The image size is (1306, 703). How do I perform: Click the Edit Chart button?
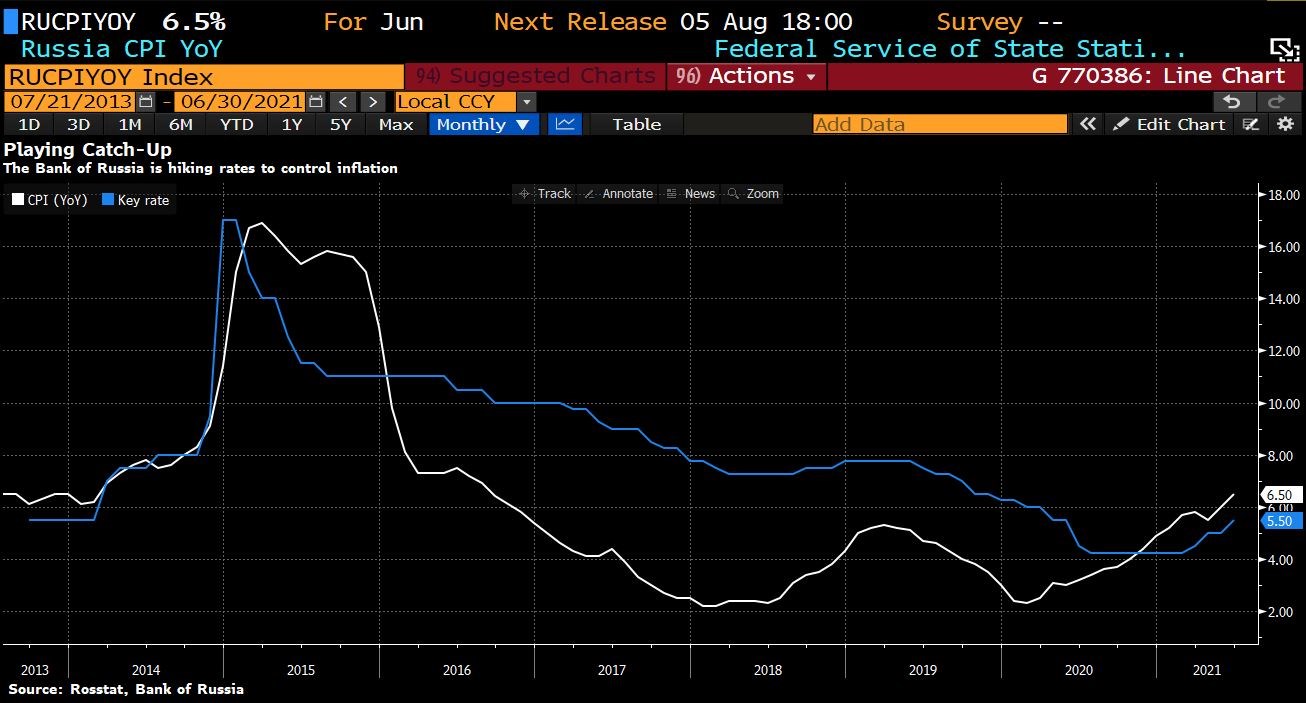tap(1169, 124)
